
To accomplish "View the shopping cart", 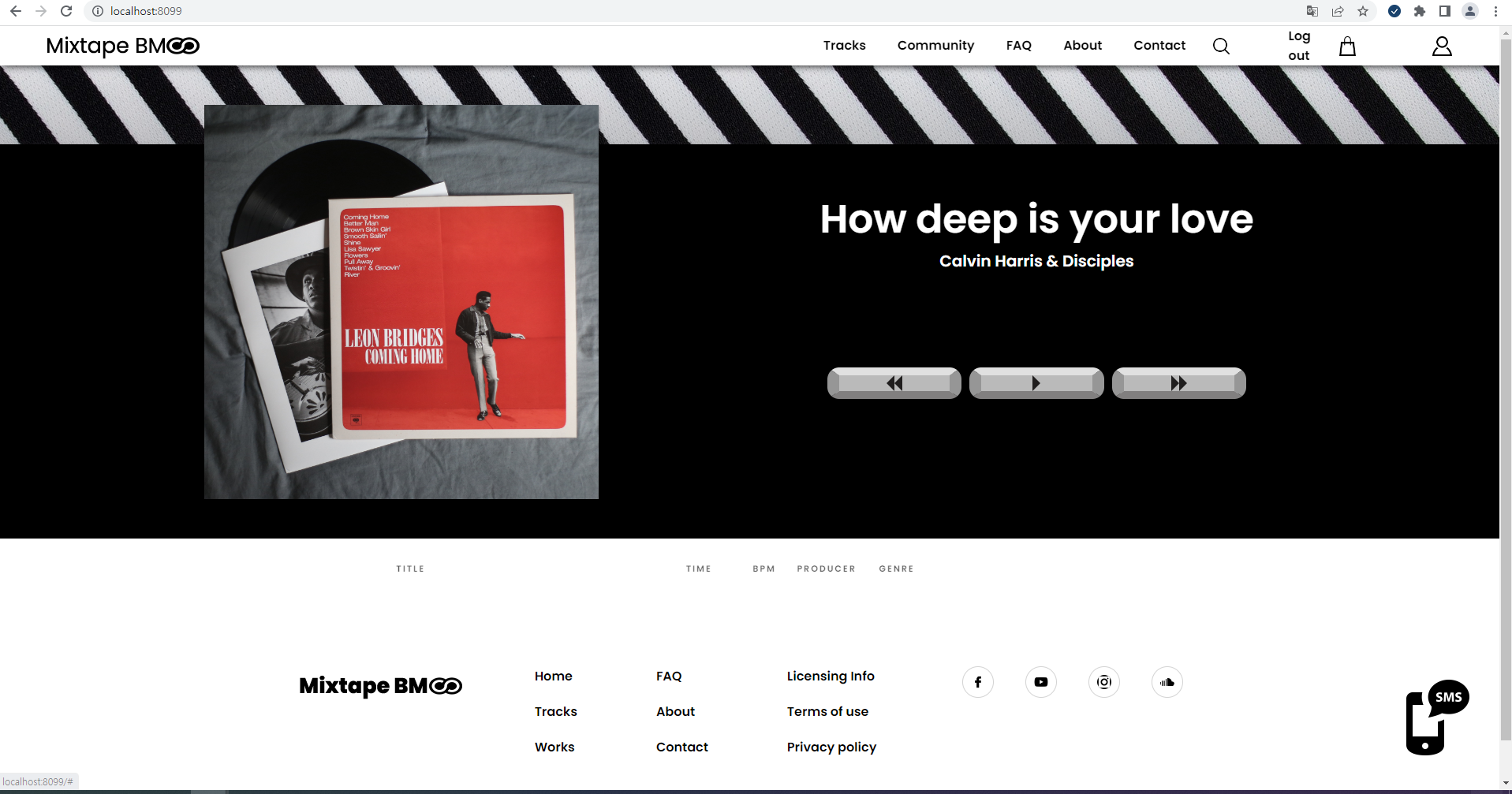I will (x=1346, y=46).
